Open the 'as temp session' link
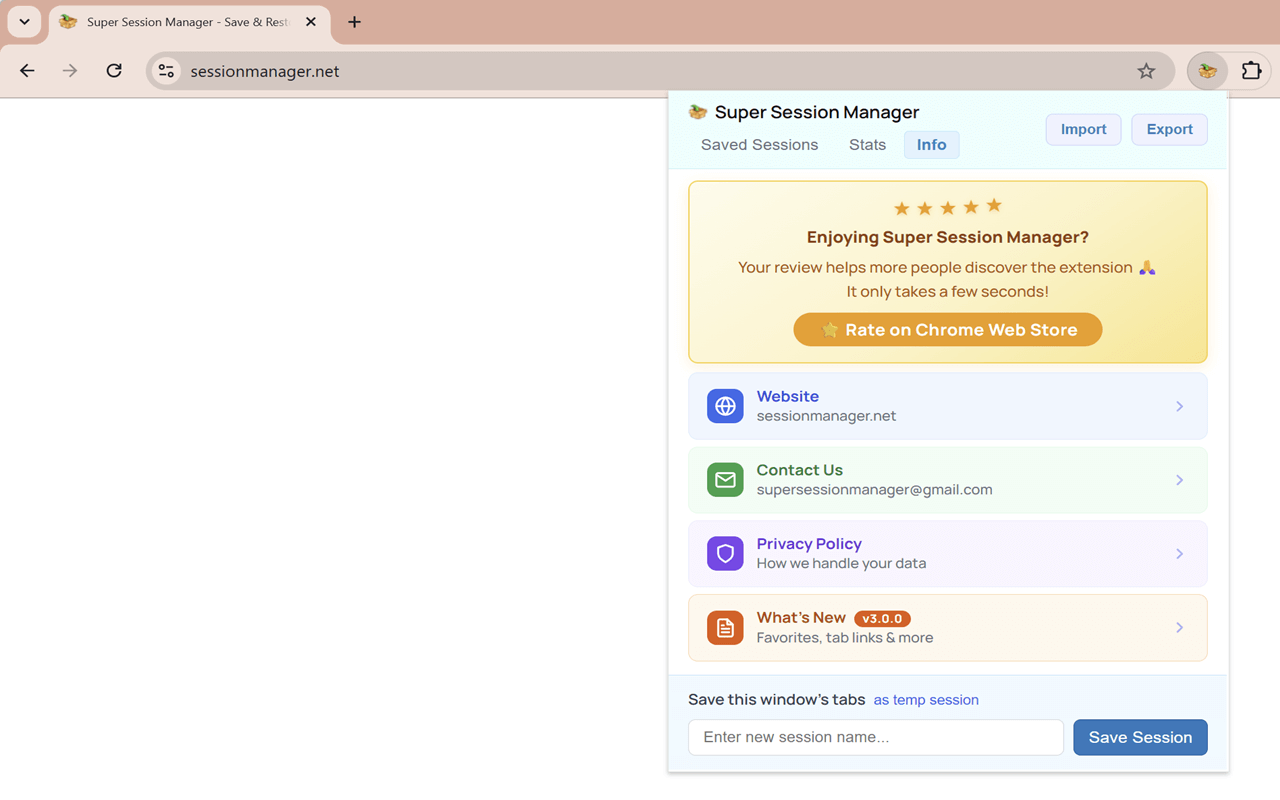This screenshot has width=1280, height=800. pyautogui.click(x=925, y=699)
